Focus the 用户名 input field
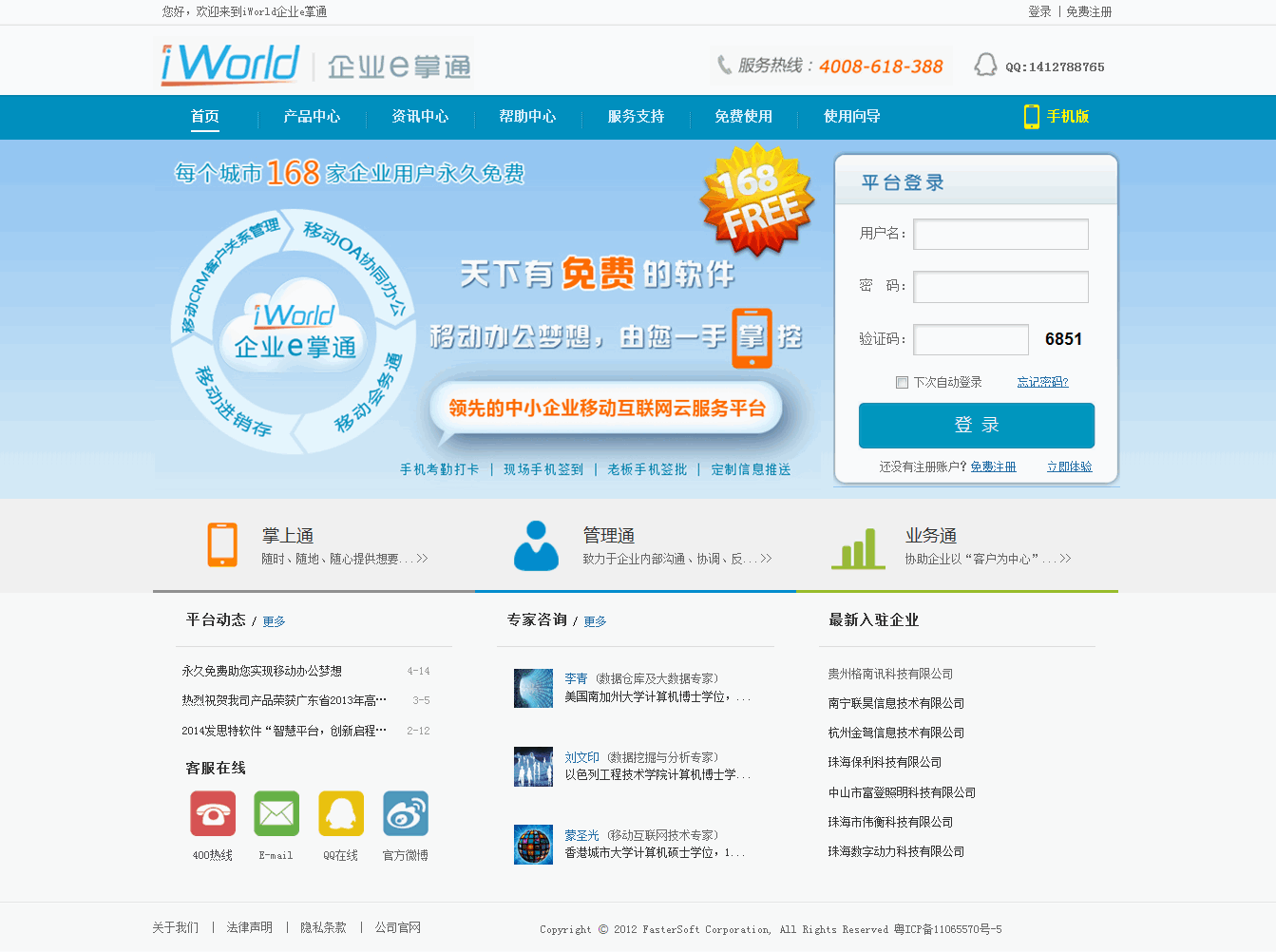 (1000, 235)
